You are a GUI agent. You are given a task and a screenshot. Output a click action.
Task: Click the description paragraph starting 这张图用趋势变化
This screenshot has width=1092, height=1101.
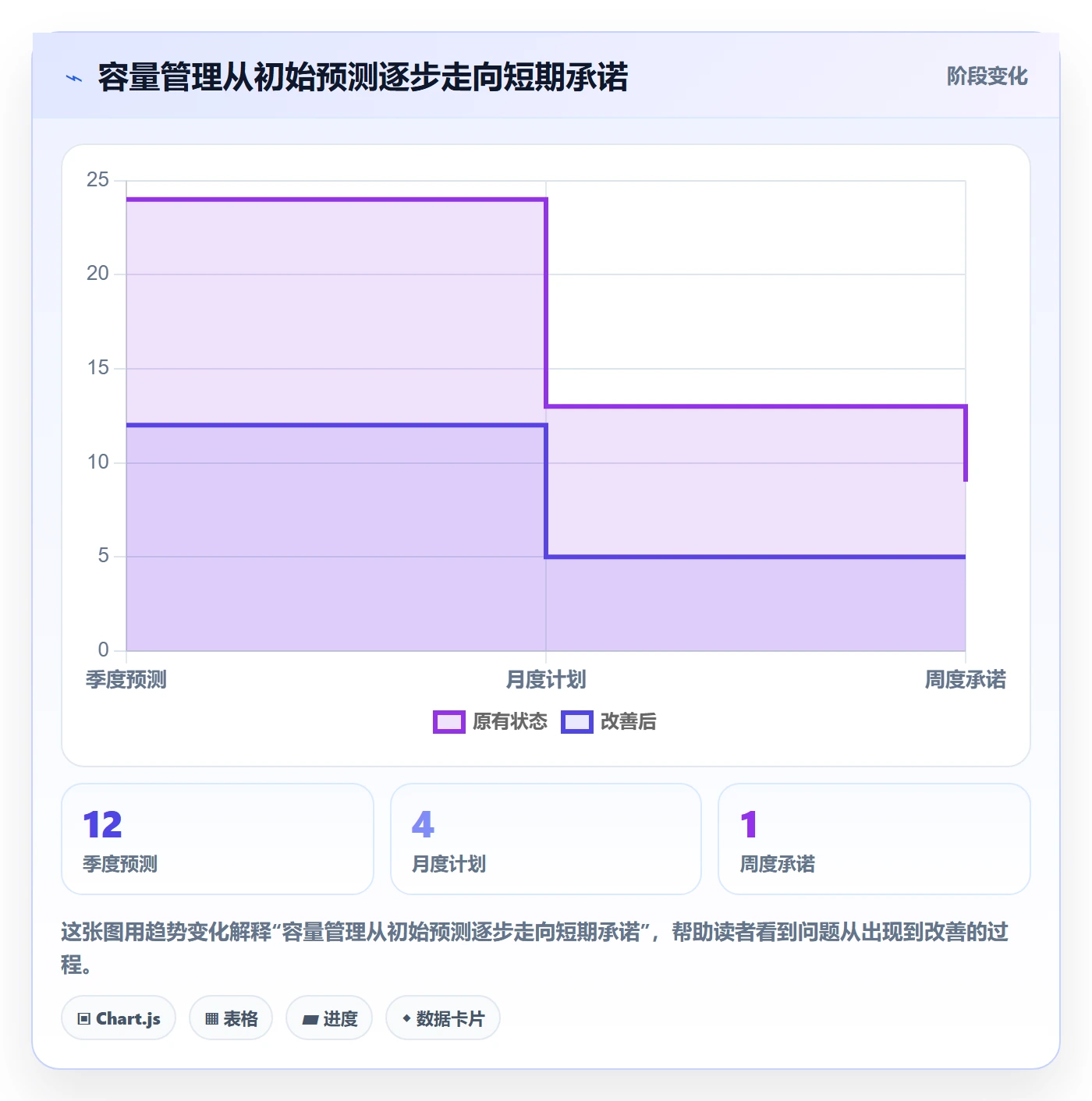click(535, 948)
